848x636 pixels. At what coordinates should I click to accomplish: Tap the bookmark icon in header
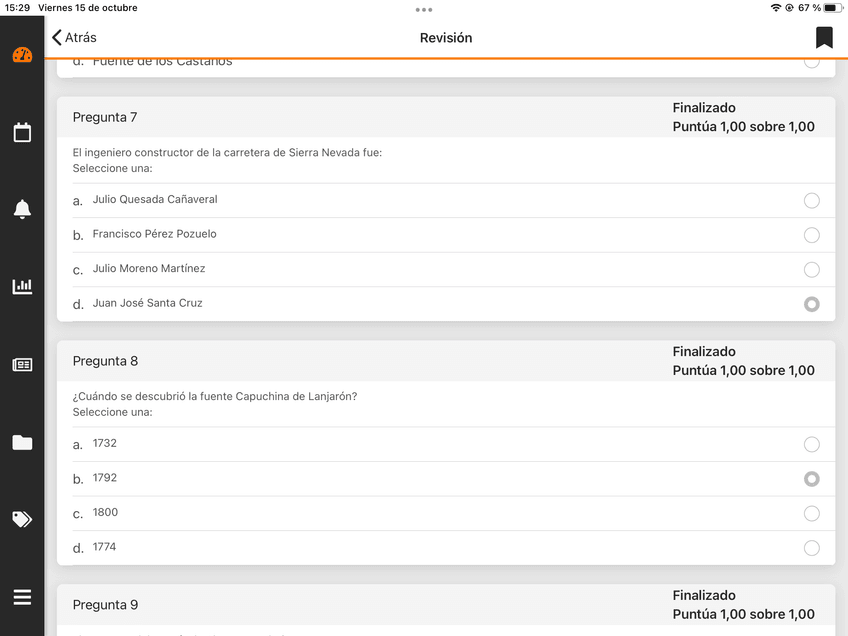point(824,38)
